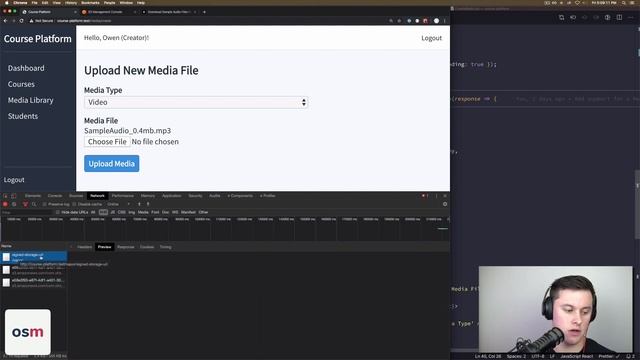
Task: Open Media Library in the sidebar
Action: tap(31, 100)
